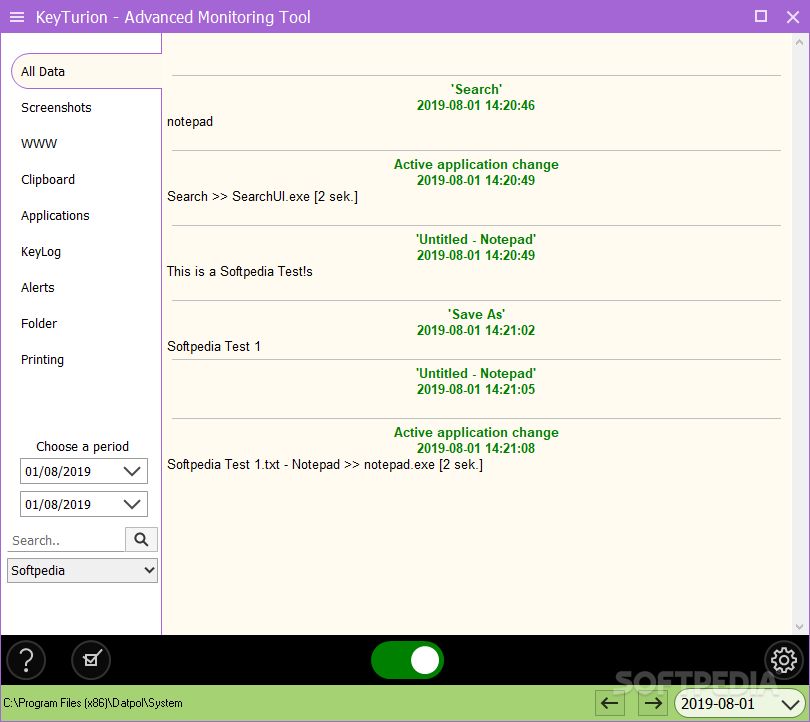The image size is (810, 722).
Task: Open the WWW section
Action: point(39,144)
